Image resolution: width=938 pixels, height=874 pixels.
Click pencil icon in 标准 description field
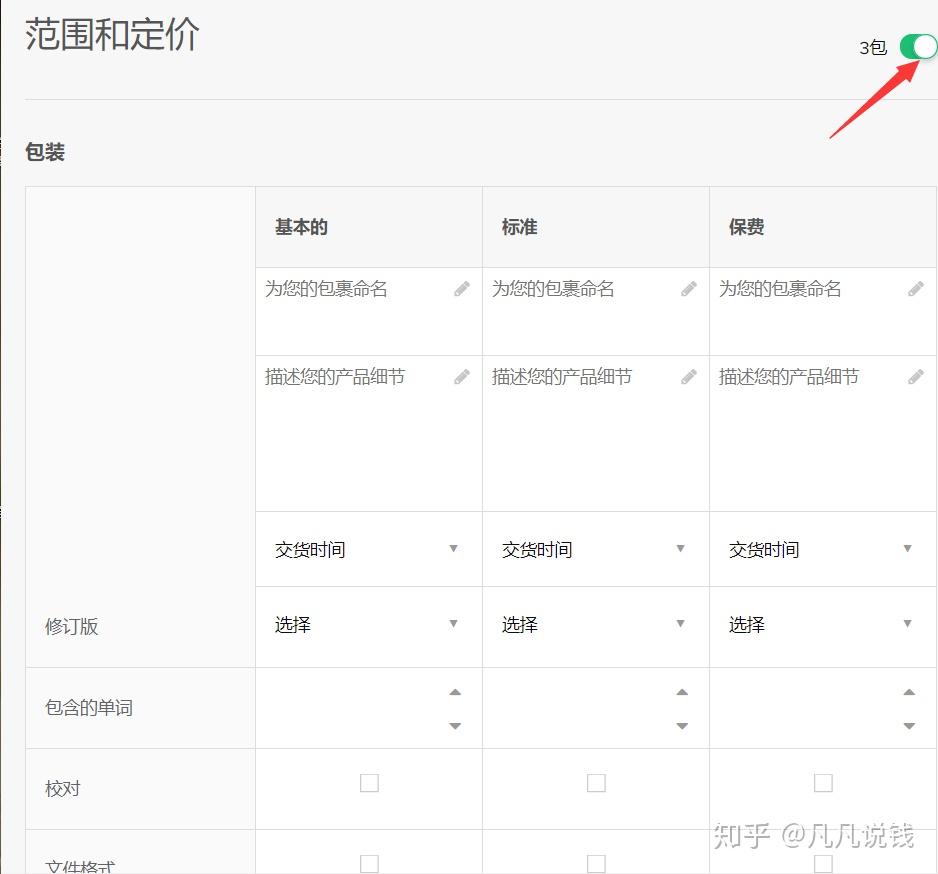pos(689,377)
